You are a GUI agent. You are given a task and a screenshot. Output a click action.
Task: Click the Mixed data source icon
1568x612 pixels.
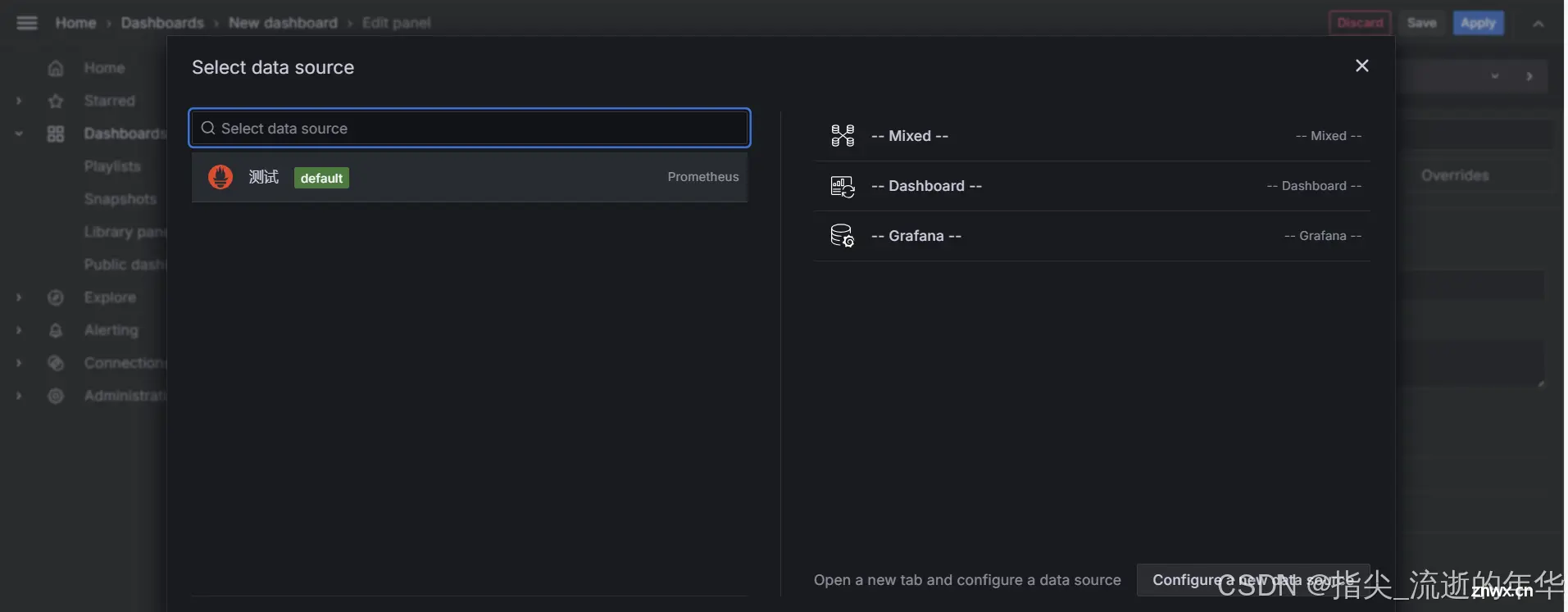click(843, 136)
